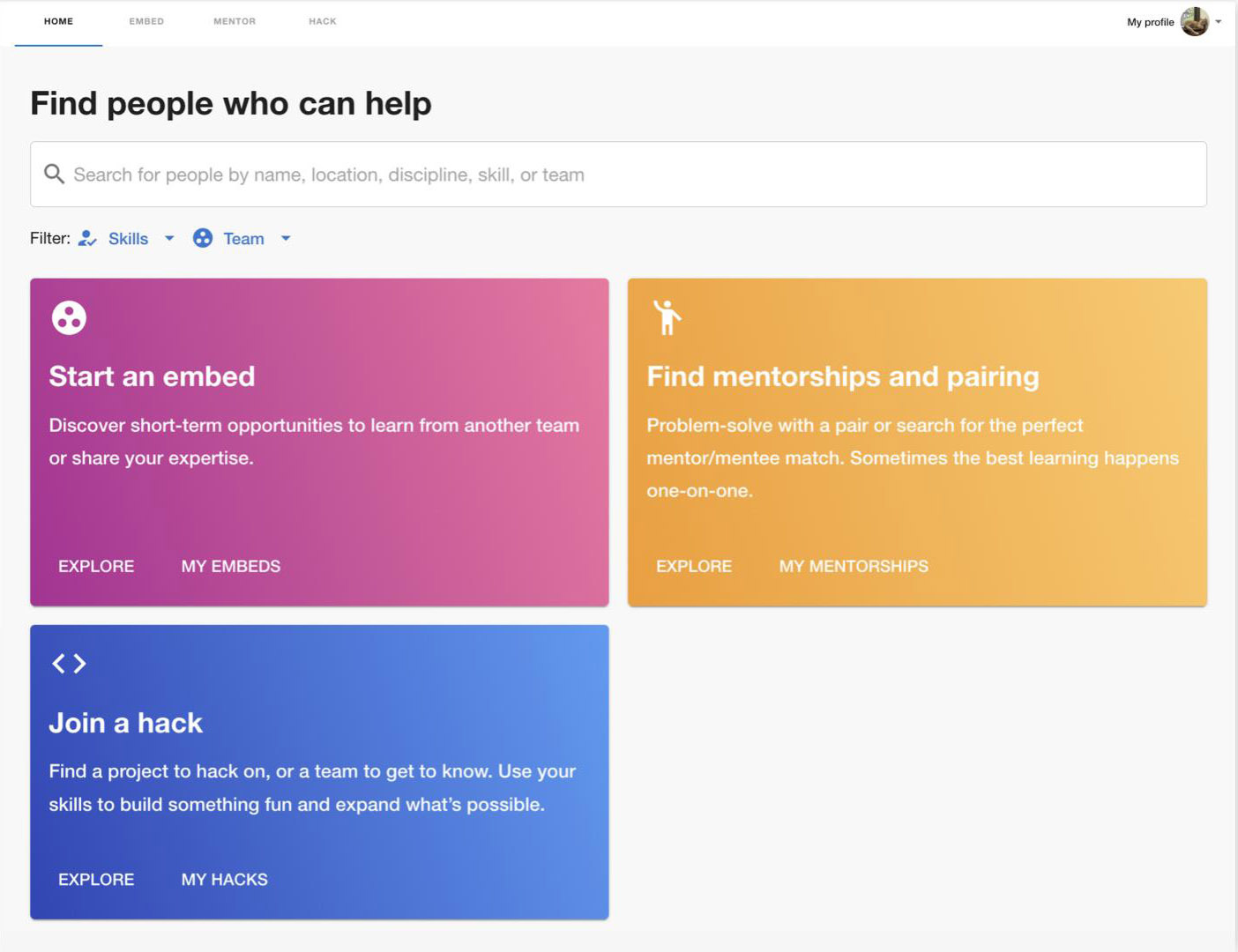View My Mentorships

click(x=854, y=566)
